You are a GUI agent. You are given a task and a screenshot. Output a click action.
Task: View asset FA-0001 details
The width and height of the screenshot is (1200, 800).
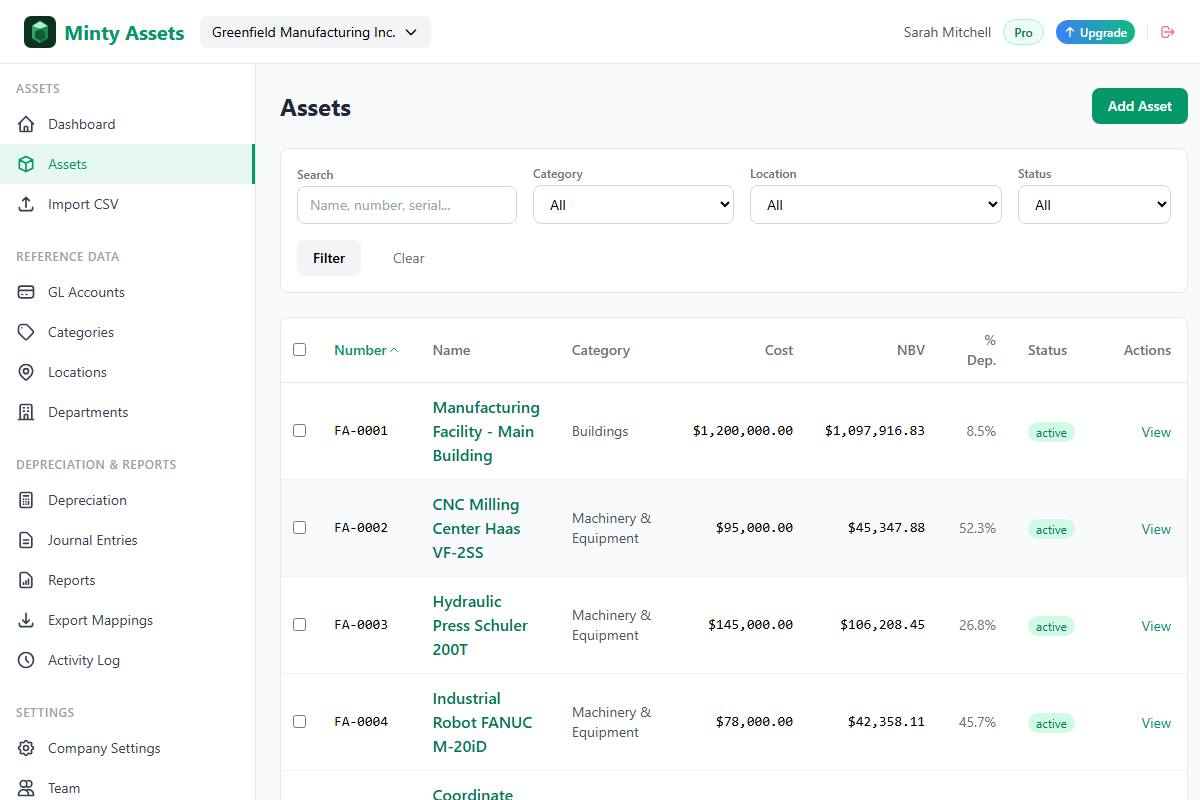[1156, 432]
